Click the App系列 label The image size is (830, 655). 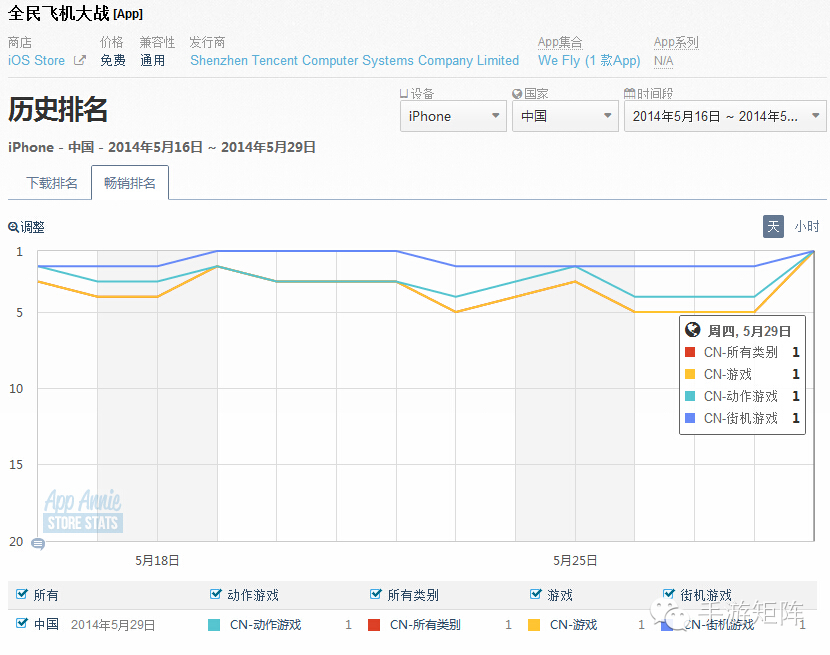pos(676,42)
